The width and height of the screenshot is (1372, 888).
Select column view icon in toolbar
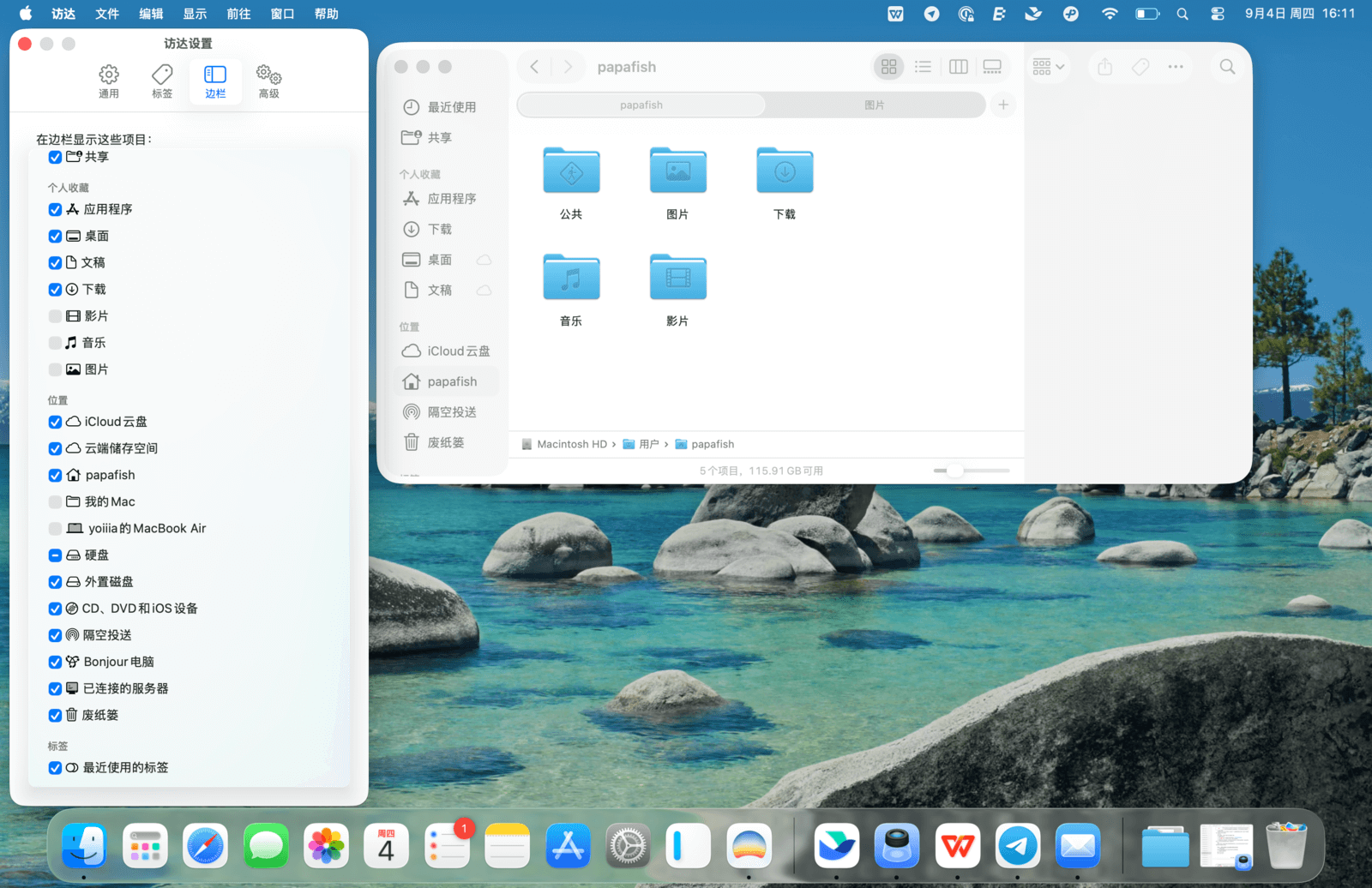click(x=958, y=67)
